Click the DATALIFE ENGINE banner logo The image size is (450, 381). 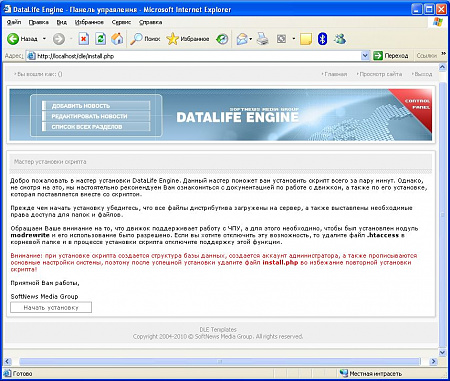pos(237,116)
